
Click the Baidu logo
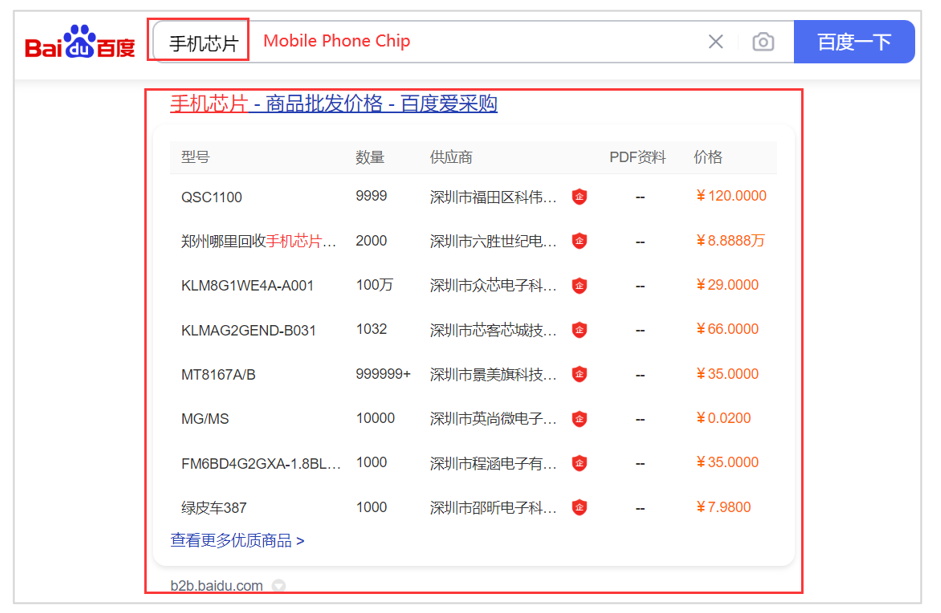pyautogui.click(x=80, y=42)
